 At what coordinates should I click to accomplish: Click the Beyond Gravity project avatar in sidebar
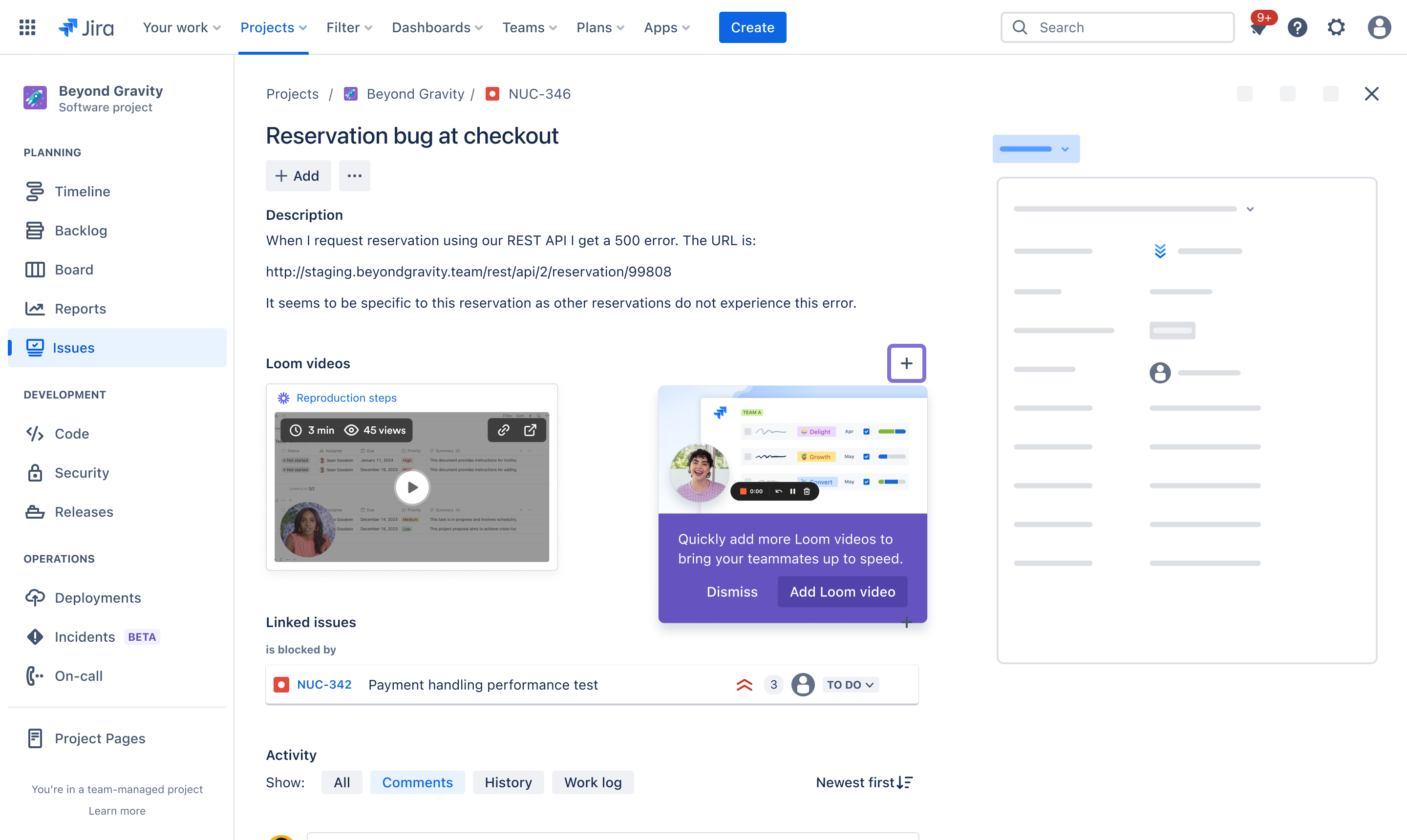35,98
